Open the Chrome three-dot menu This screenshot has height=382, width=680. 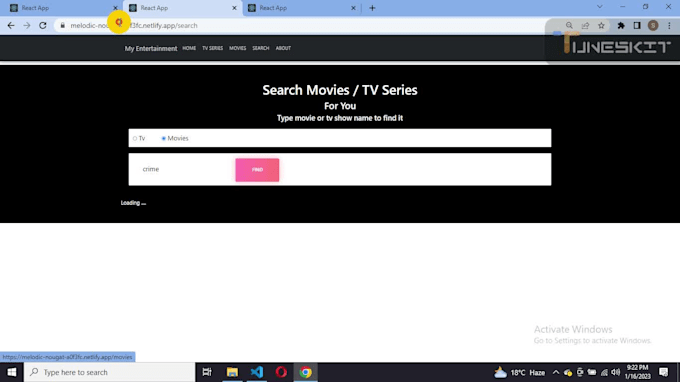tap(669, 26)
